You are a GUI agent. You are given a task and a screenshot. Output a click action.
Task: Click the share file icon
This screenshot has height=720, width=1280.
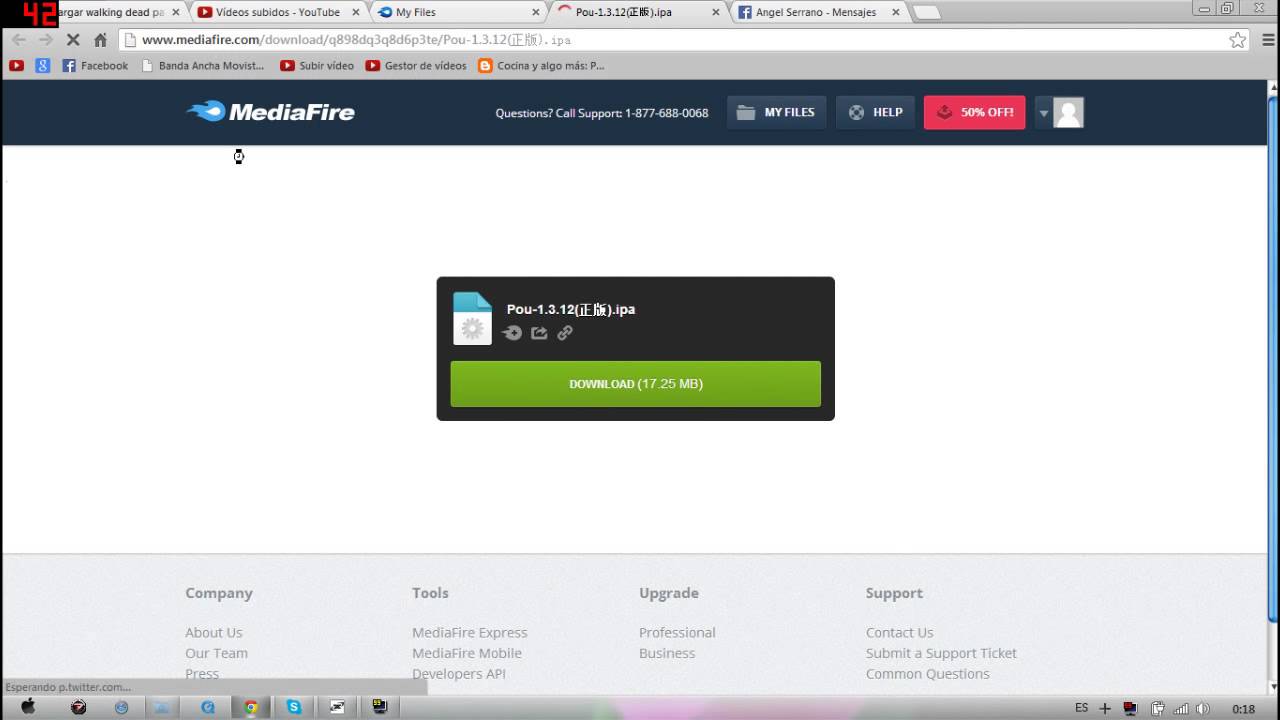pos(539,333)
